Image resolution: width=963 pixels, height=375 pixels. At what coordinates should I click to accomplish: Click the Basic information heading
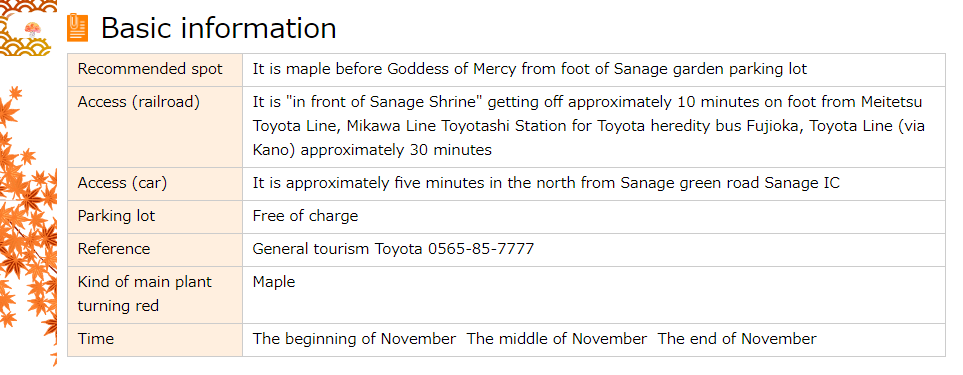218,28
